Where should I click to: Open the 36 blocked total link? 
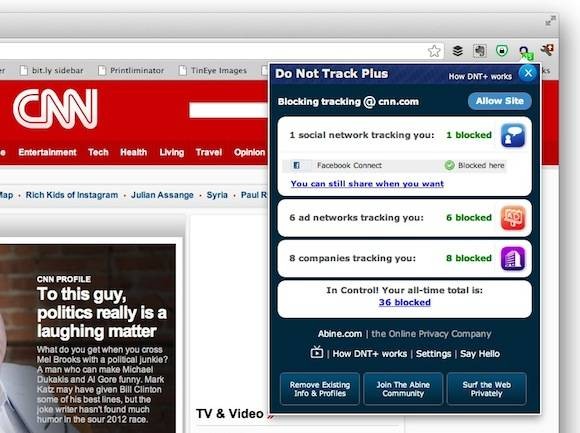(404, 302)
